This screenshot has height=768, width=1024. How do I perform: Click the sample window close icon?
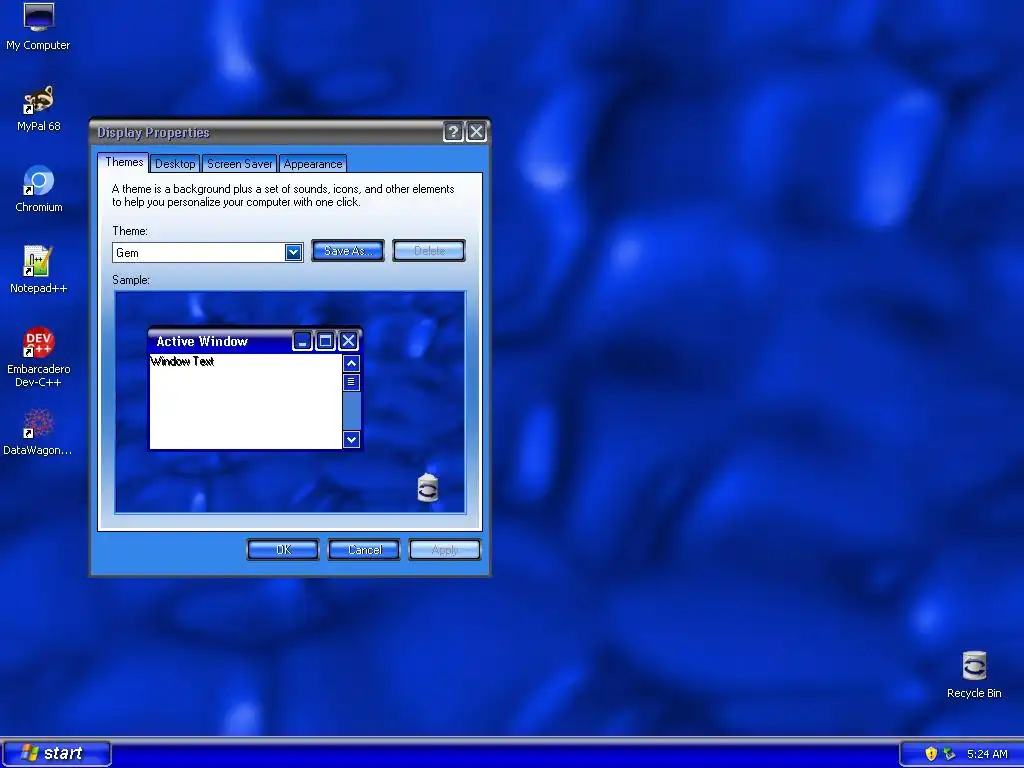click(349, 341)
